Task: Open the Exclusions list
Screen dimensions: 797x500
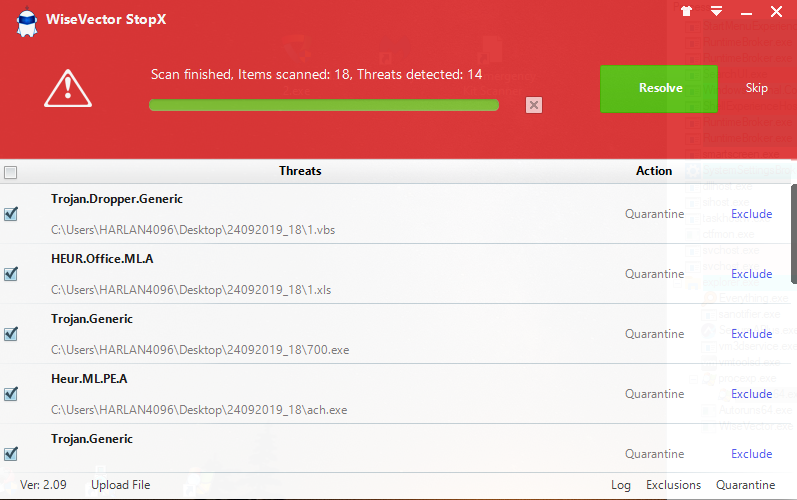Action: click(673, 485)
